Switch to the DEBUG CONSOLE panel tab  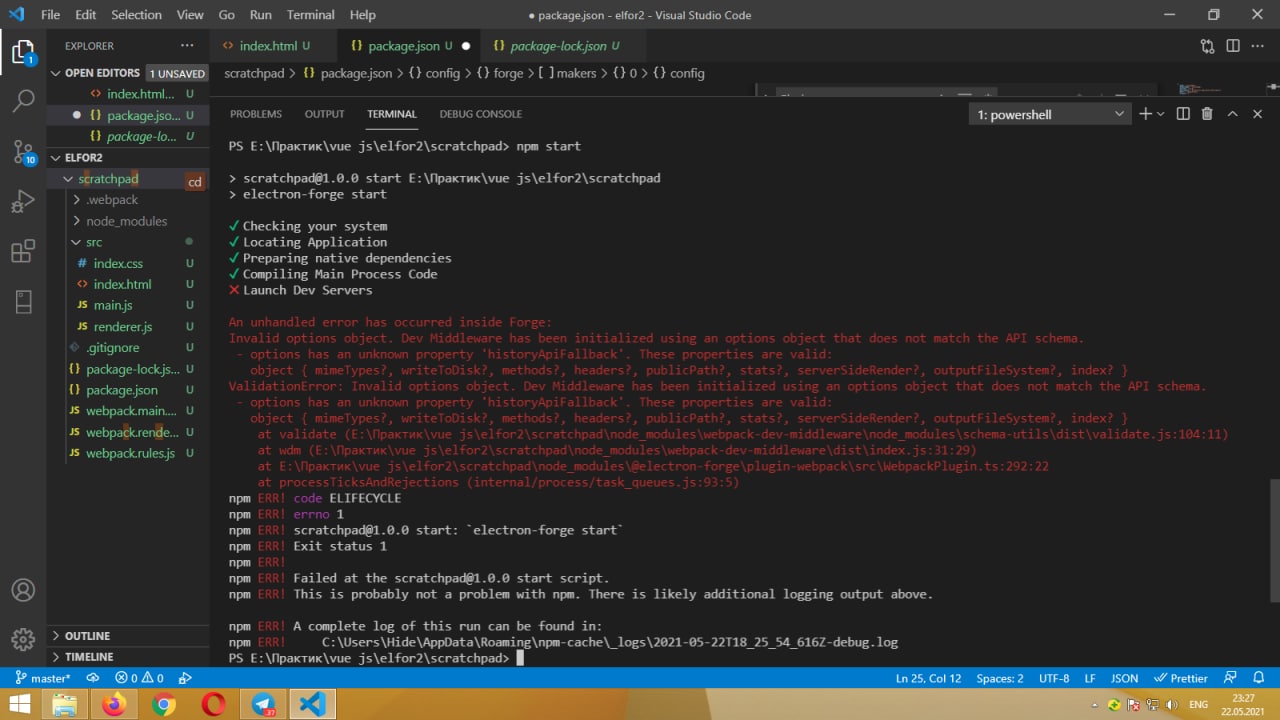coord(481,114)
